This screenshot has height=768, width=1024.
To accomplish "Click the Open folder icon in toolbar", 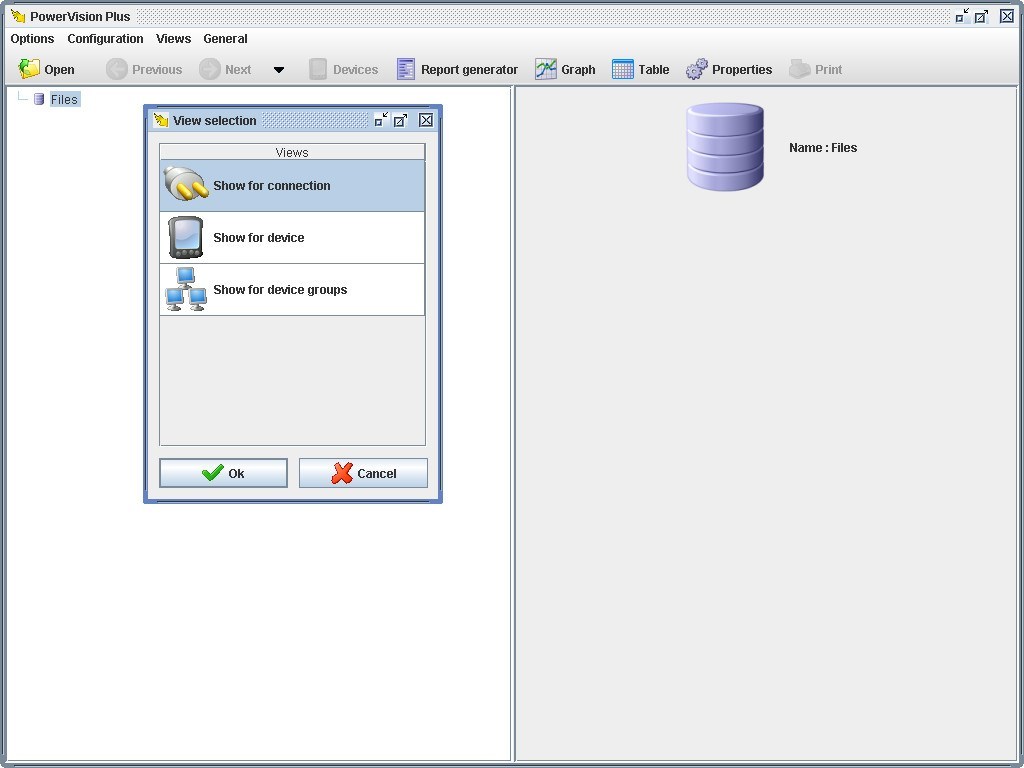I will click(x=29, y=69).
